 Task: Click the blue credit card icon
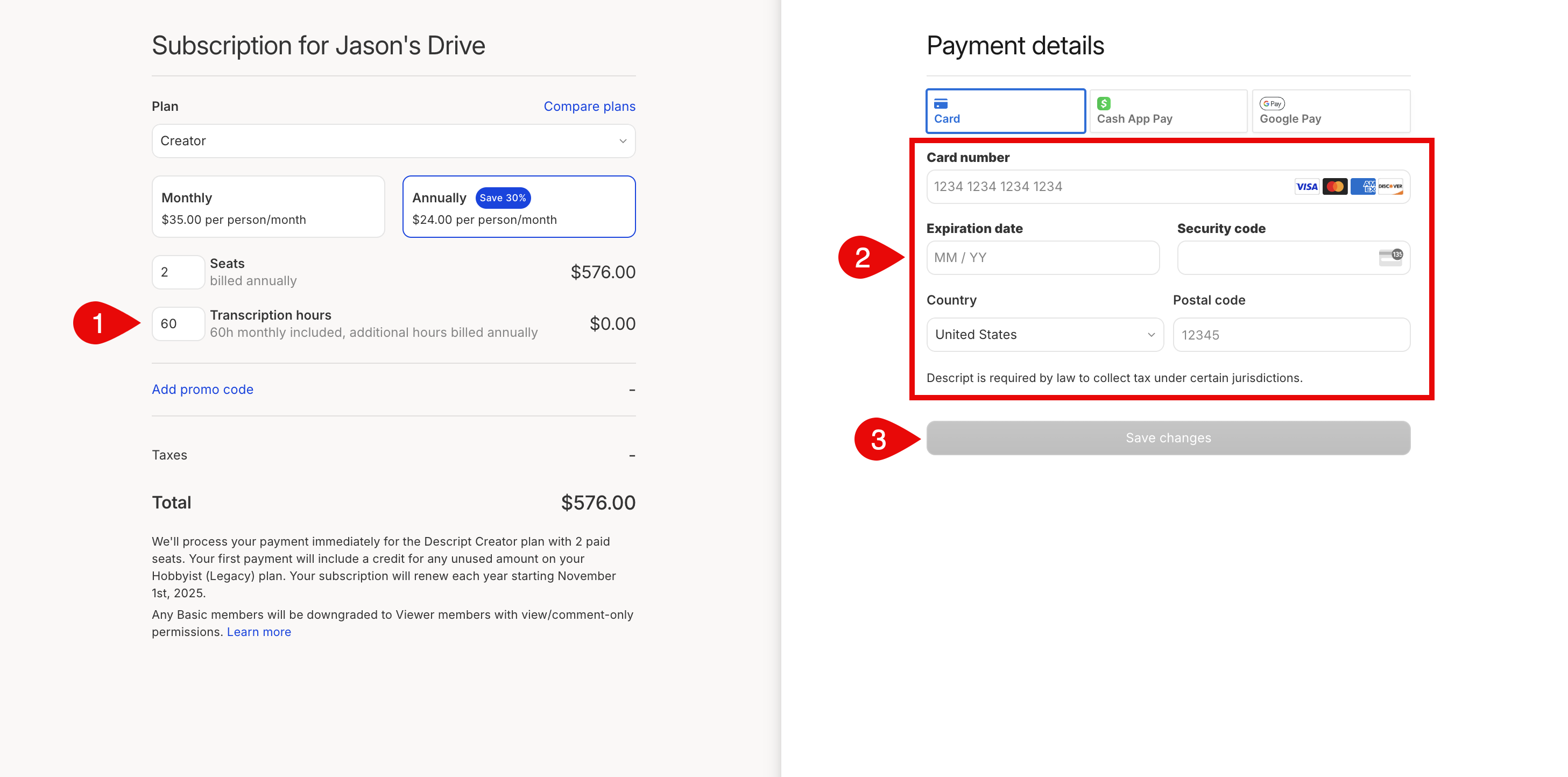point(941,103)
